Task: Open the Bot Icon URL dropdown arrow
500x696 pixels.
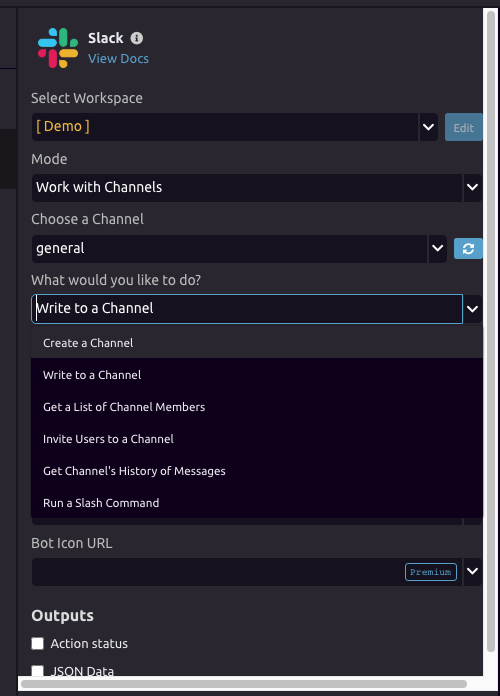Action: [x=472, y=572]
